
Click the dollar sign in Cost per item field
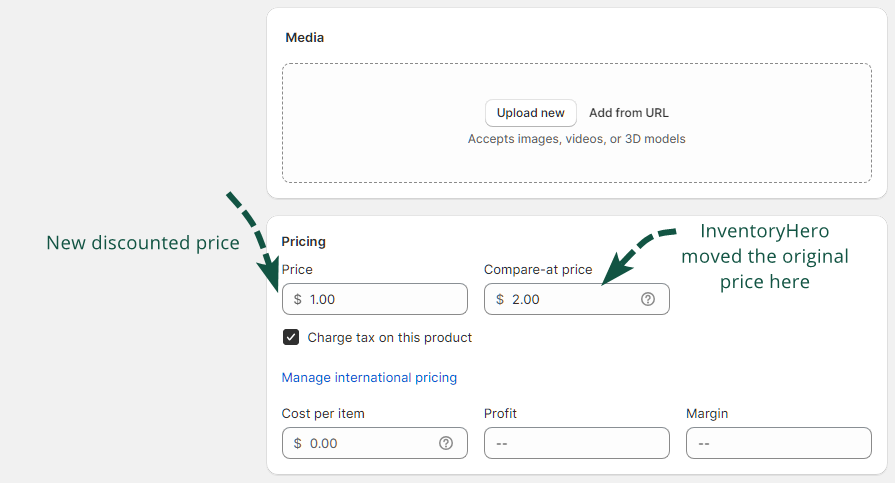298,443
